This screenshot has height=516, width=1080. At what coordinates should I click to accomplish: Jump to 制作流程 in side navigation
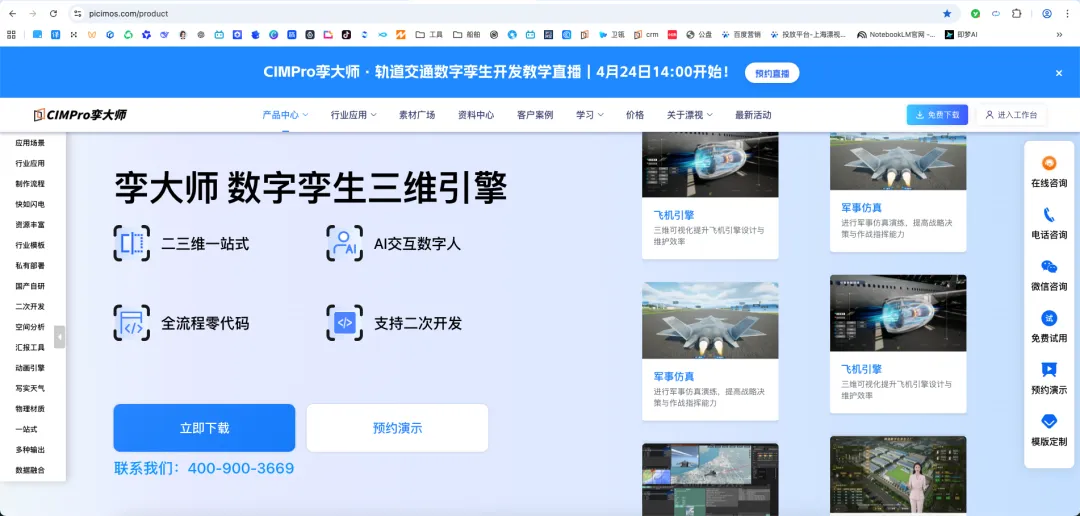pyautogui.click(x=30, y=184)
